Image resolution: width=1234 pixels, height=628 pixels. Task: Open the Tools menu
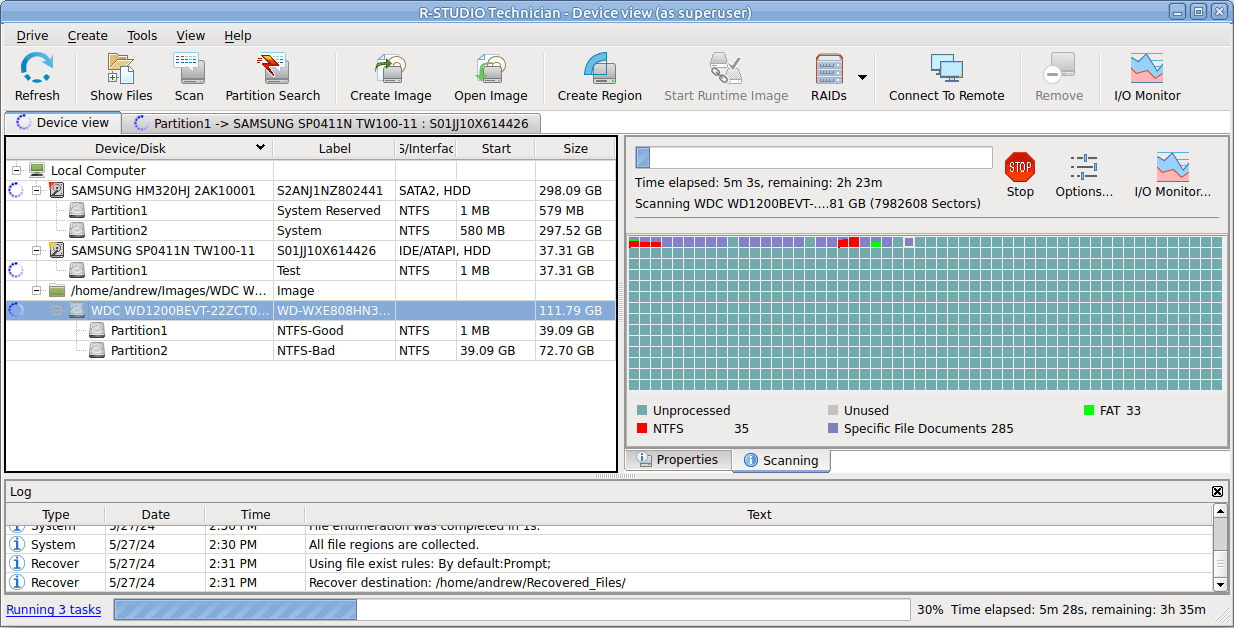pyautogui.click(x=142, y=35)
